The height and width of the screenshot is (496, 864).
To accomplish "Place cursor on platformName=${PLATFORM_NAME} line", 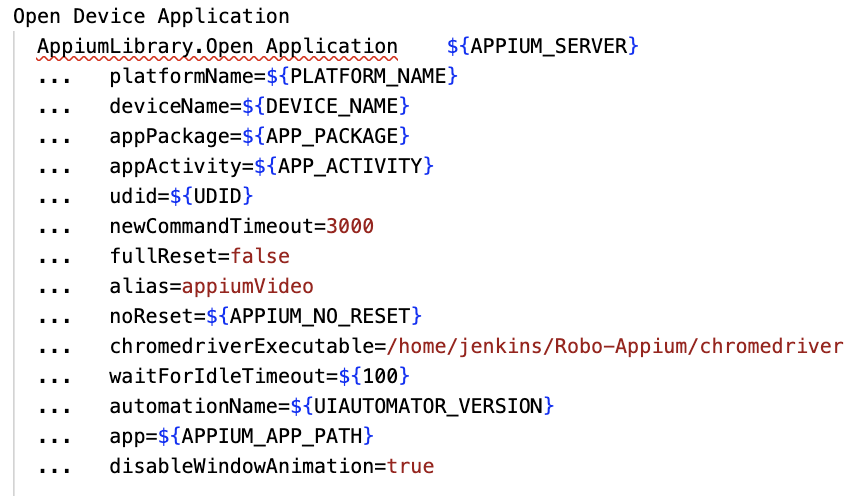I will pyautogui.click(x=283, y=76).
